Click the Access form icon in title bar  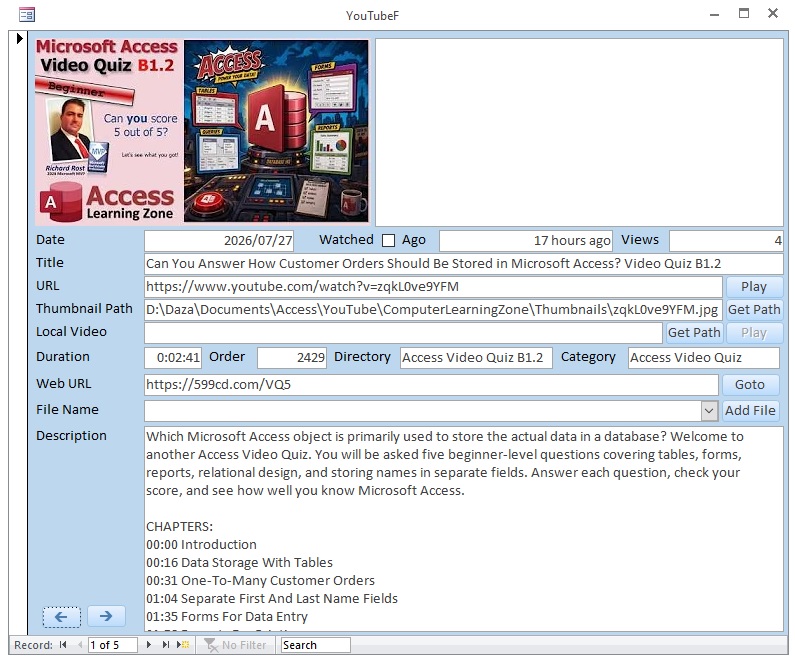27,14
